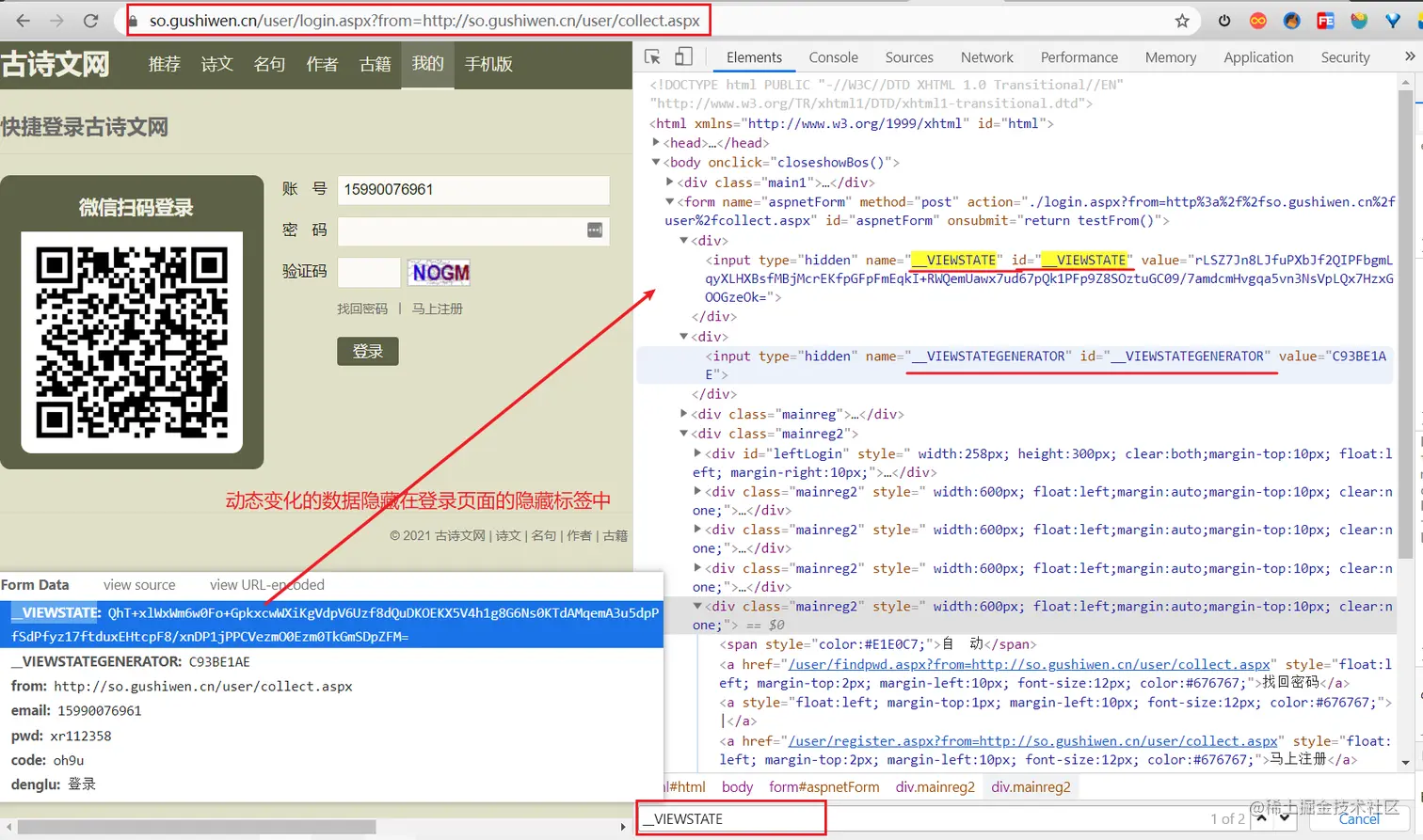
Task: Click the browser forward arrow
Action: [x=56, y=21]
